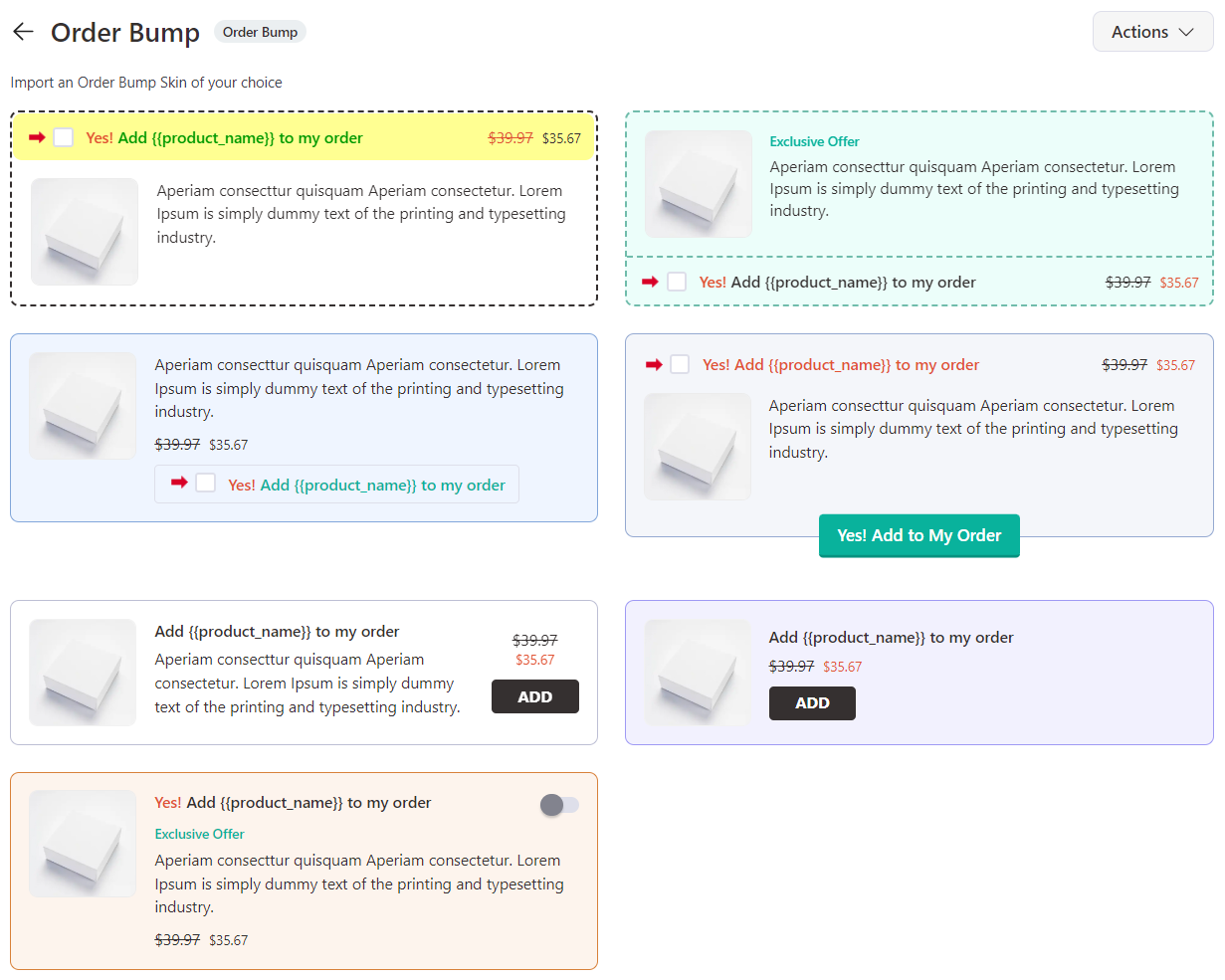
Task: Enable the toggle switch in the orange skin
Action: [559, 805]
